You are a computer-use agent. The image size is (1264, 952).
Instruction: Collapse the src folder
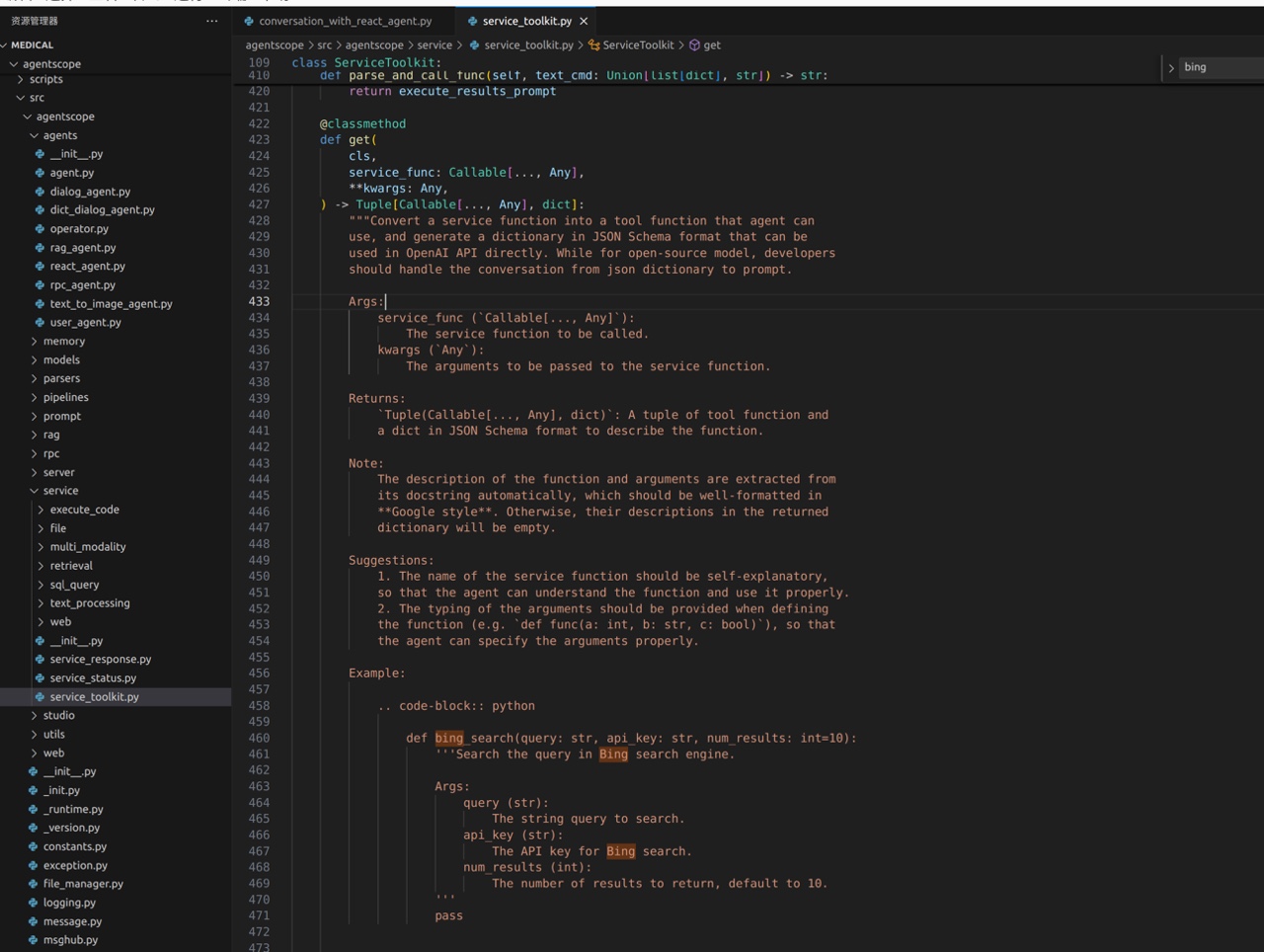coord(21,99)
